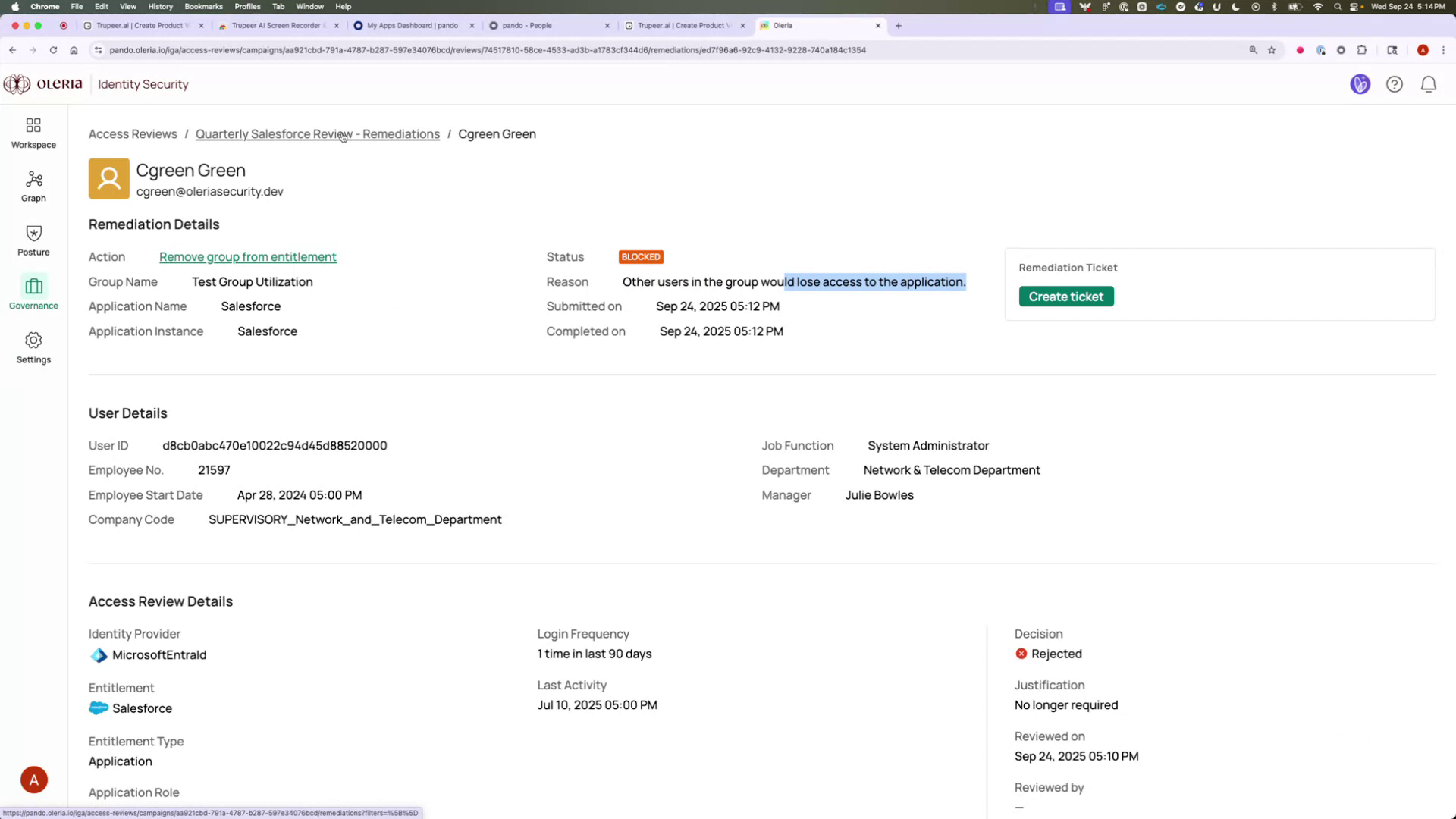Click the Create ticket button
1456x819 pixels.
1065,296
